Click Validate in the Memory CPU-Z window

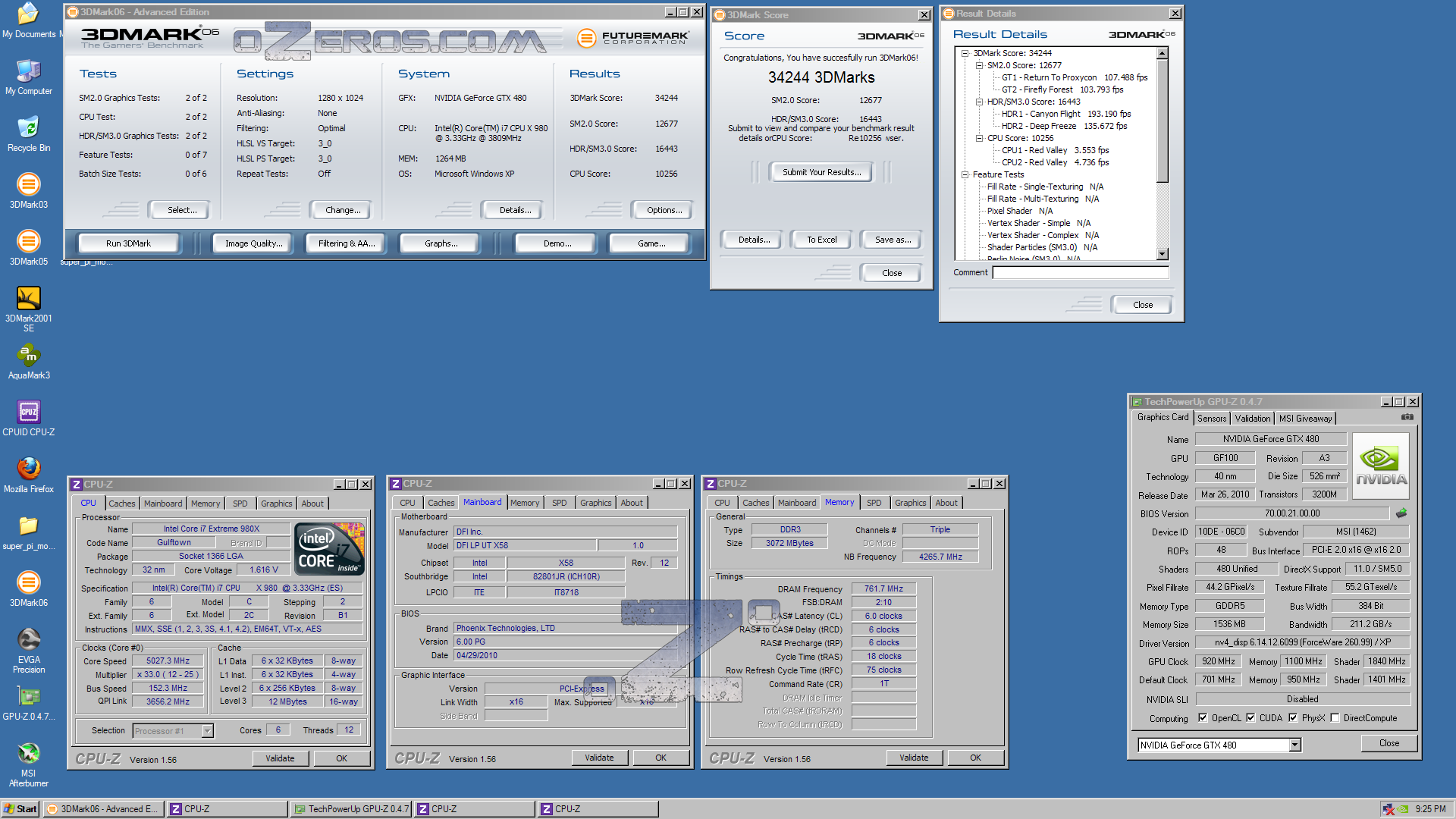point(913,758)
